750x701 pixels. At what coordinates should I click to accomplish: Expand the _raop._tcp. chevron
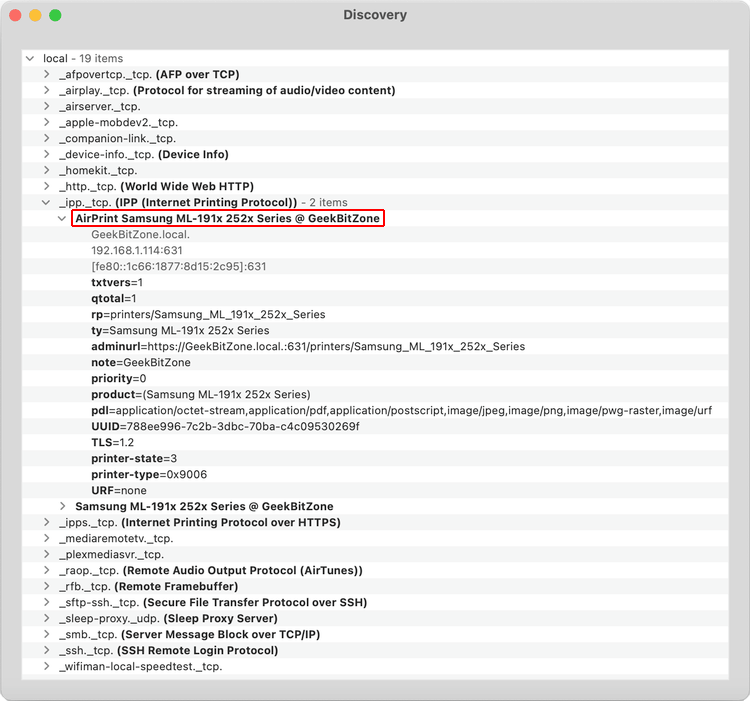click(46, 570)
